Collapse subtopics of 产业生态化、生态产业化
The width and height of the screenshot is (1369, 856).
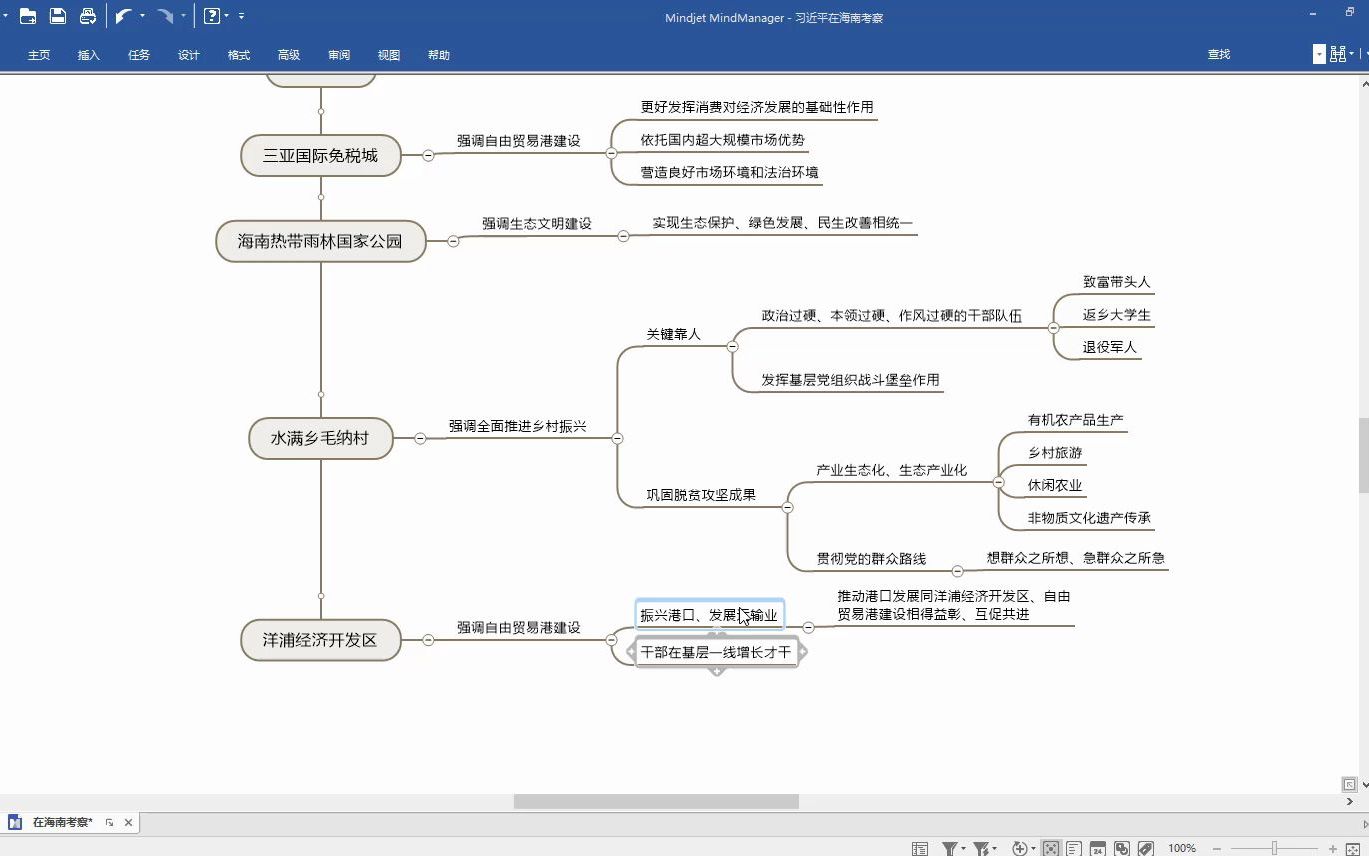[x=998, y=483]
